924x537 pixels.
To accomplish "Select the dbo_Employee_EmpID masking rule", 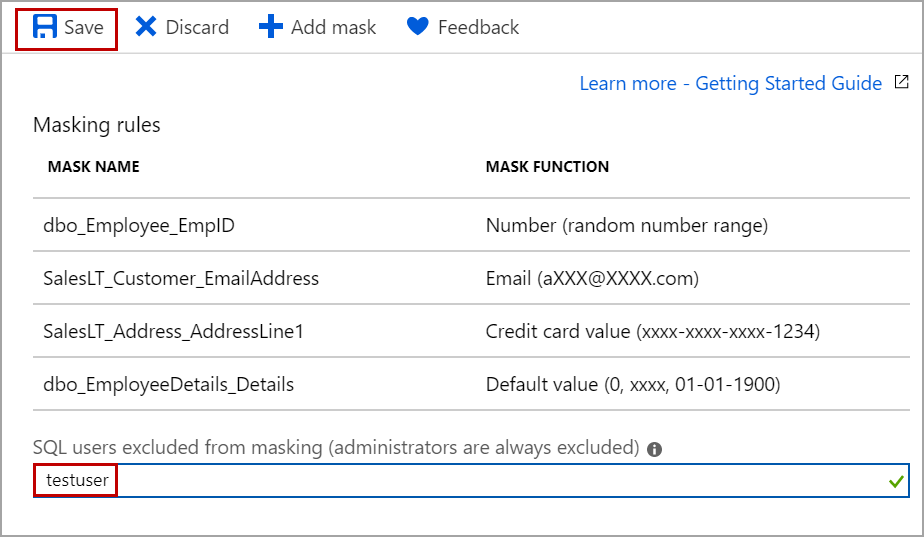I will 139,225.
